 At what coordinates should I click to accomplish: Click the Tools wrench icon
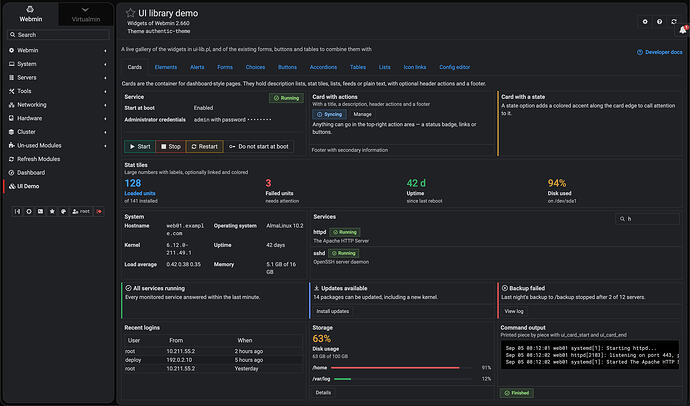click(11, 91)
